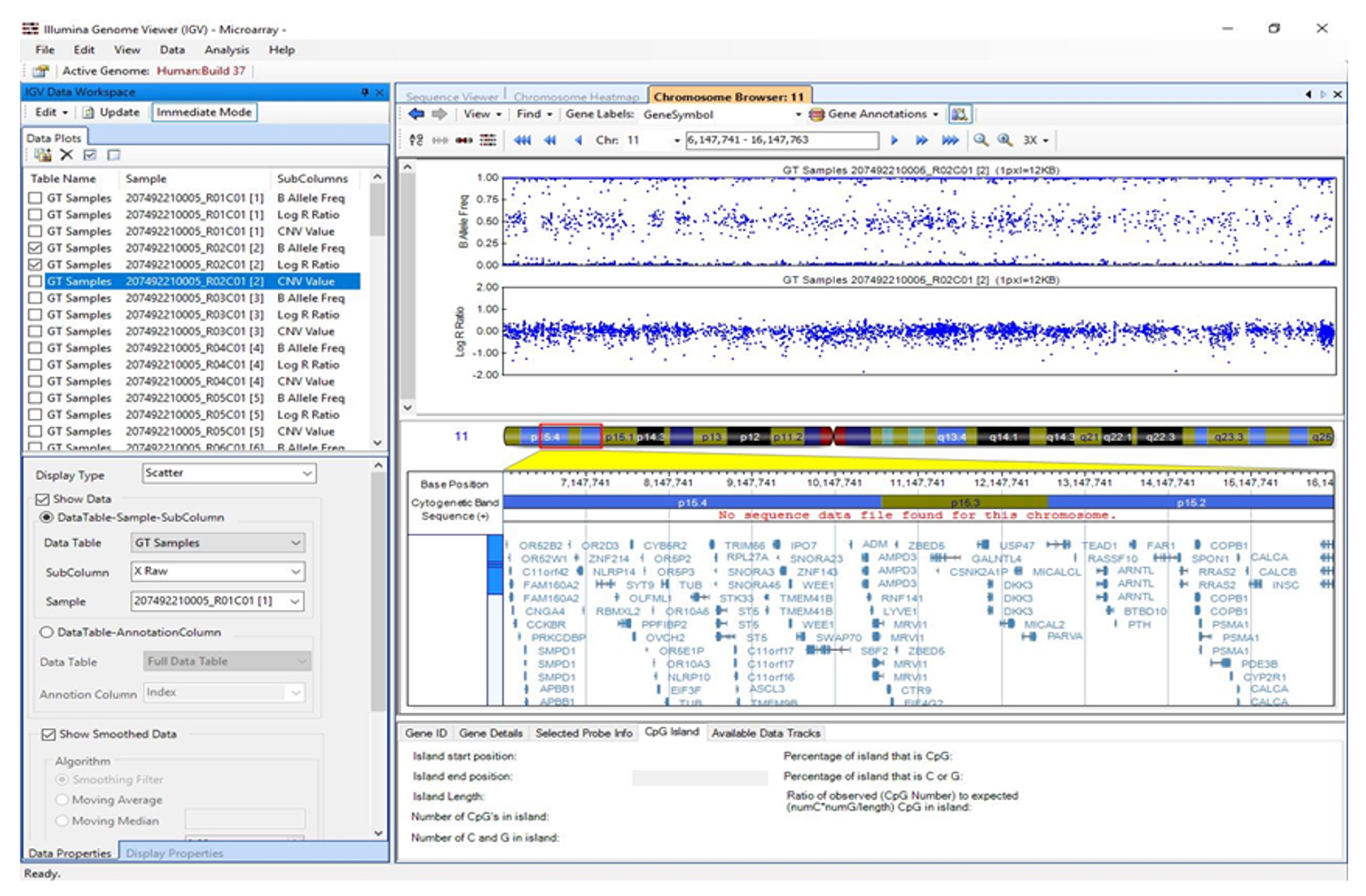Screen dimensions: 1366x896
Task: Move left with double arrow
Action: click(x=550, y=140)
